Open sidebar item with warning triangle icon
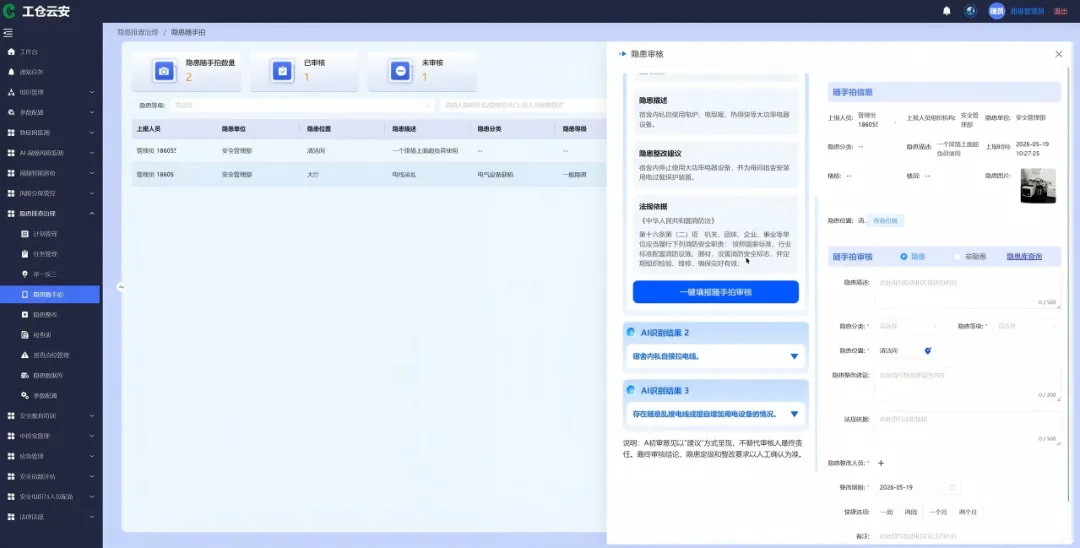Image resolution: width=1080 pixels, height=548 pixels. (25, 355)
